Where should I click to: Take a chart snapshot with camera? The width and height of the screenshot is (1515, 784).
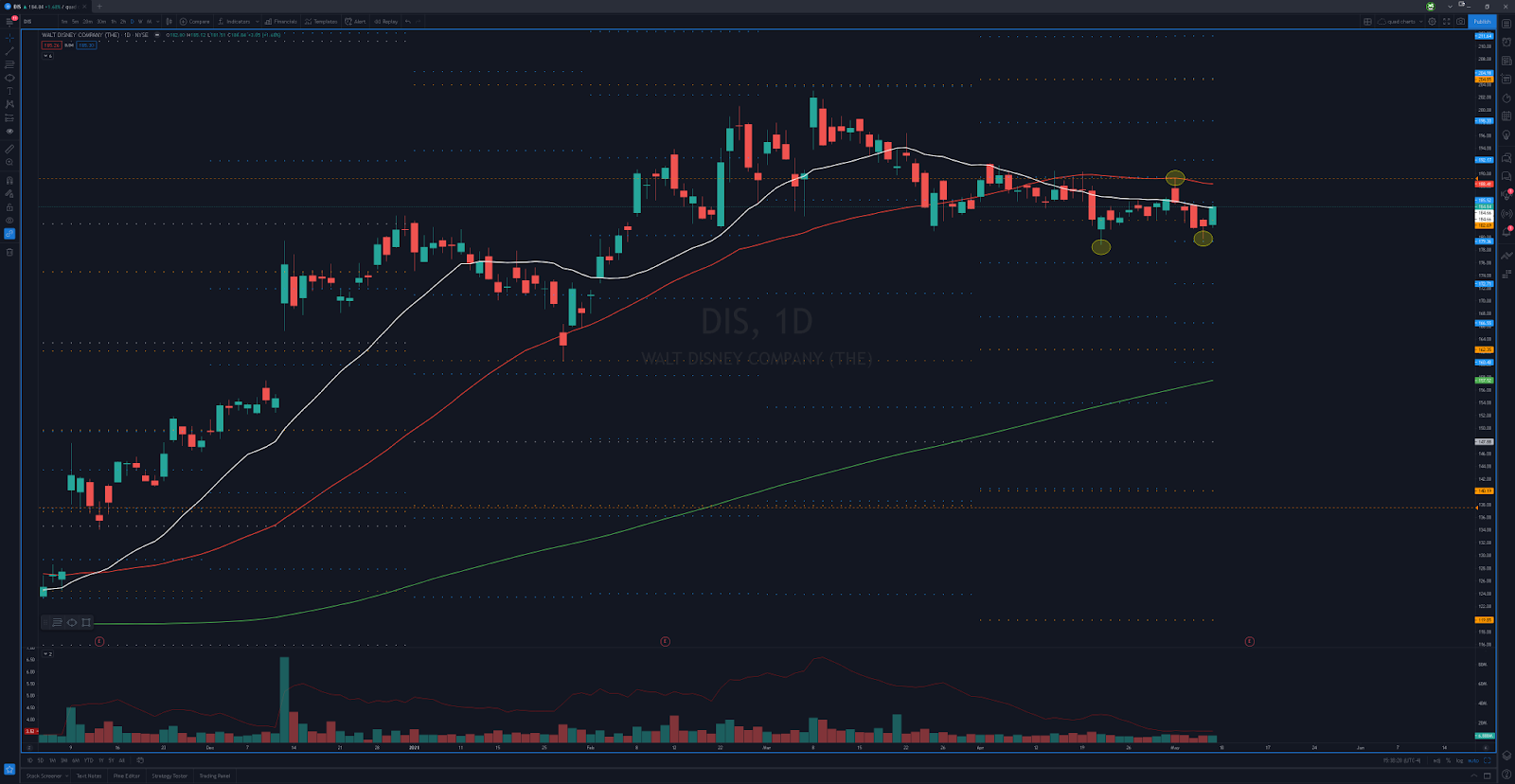click(1461, 21)
